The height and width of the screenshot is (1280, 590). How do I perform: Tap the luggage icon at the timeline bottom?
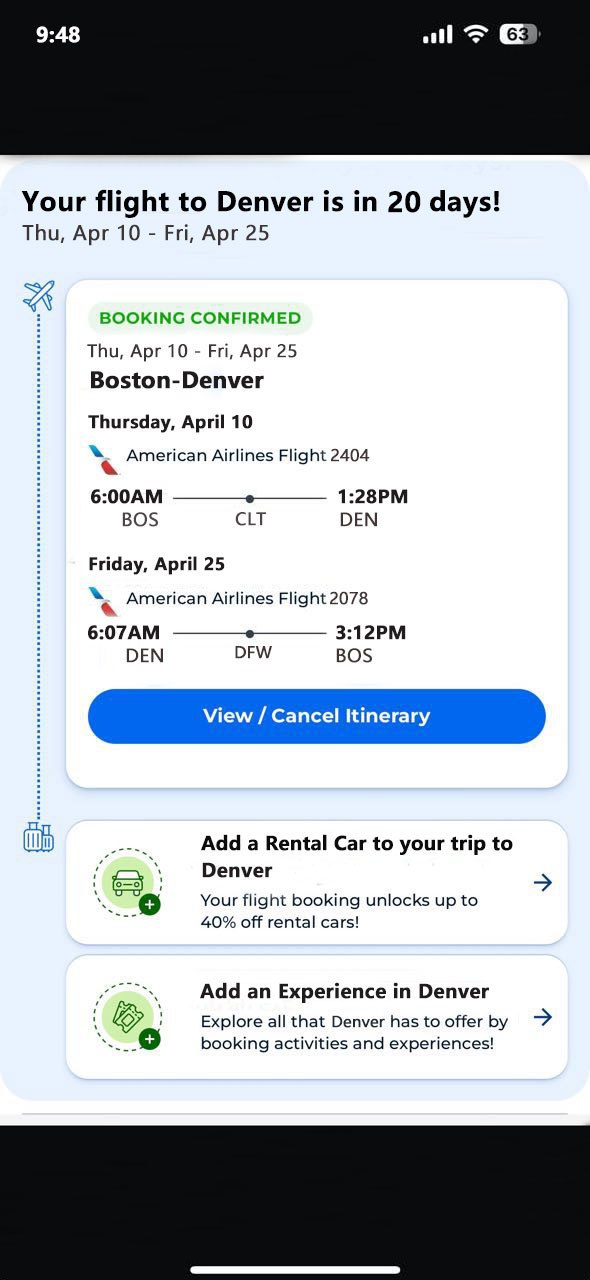(38, 837)
